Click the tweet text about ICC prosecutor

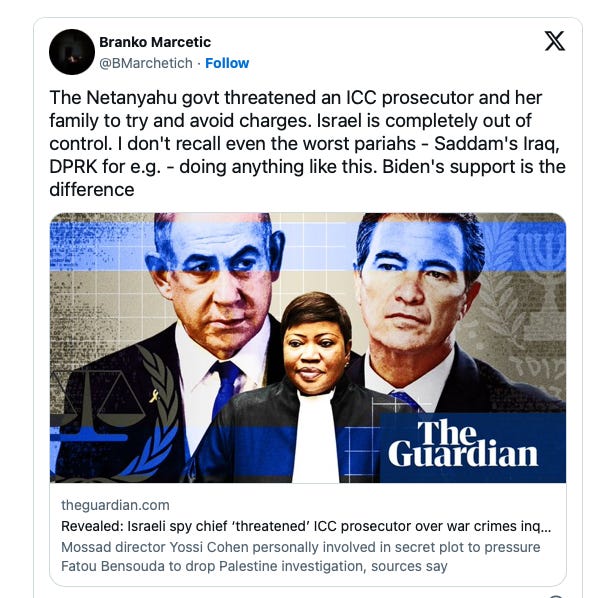(307, 143)
